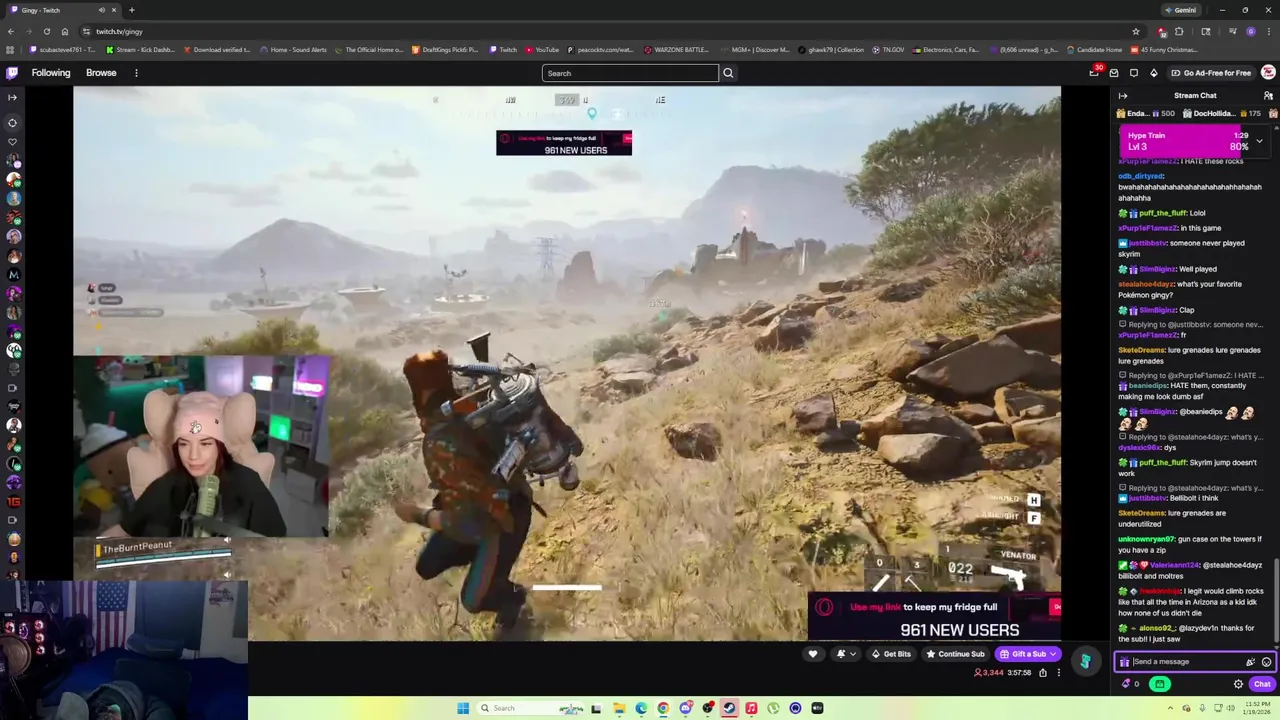Focus the Twitch search box
Viewport: 1280px width, 720px height.
630,73
